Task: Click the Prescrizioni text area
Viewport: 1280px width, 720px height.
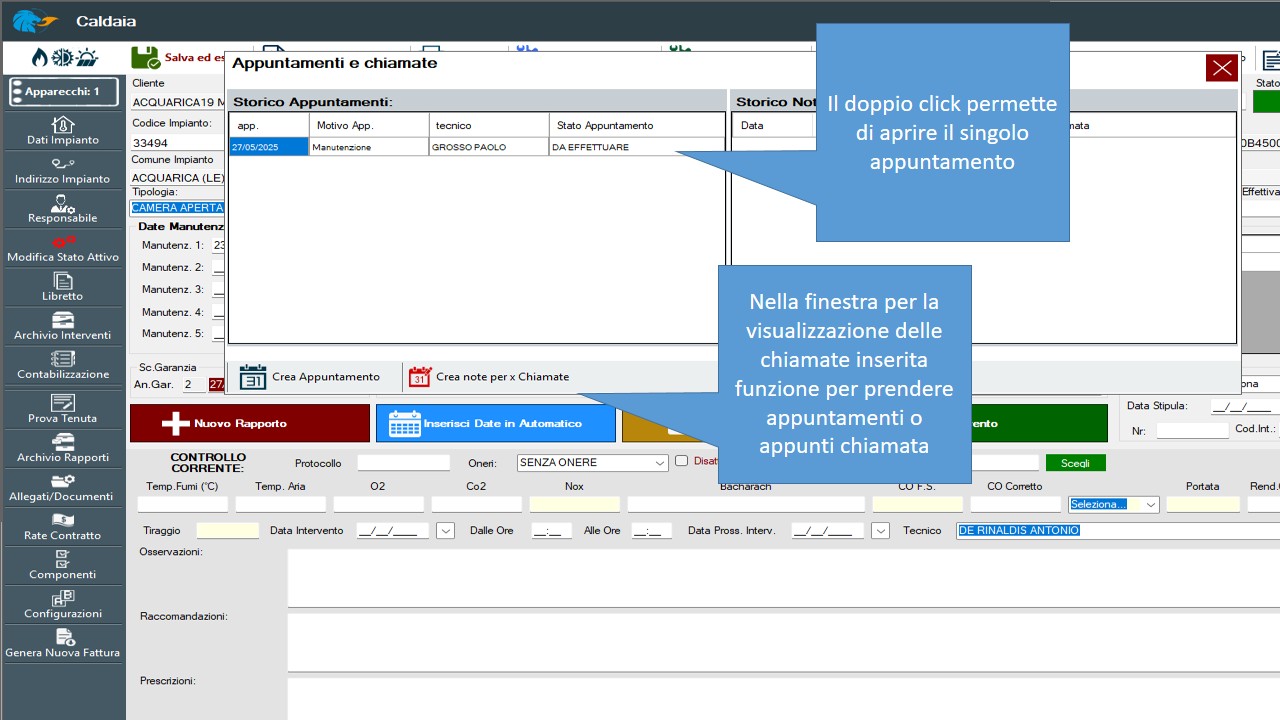Action: point(784,699)
